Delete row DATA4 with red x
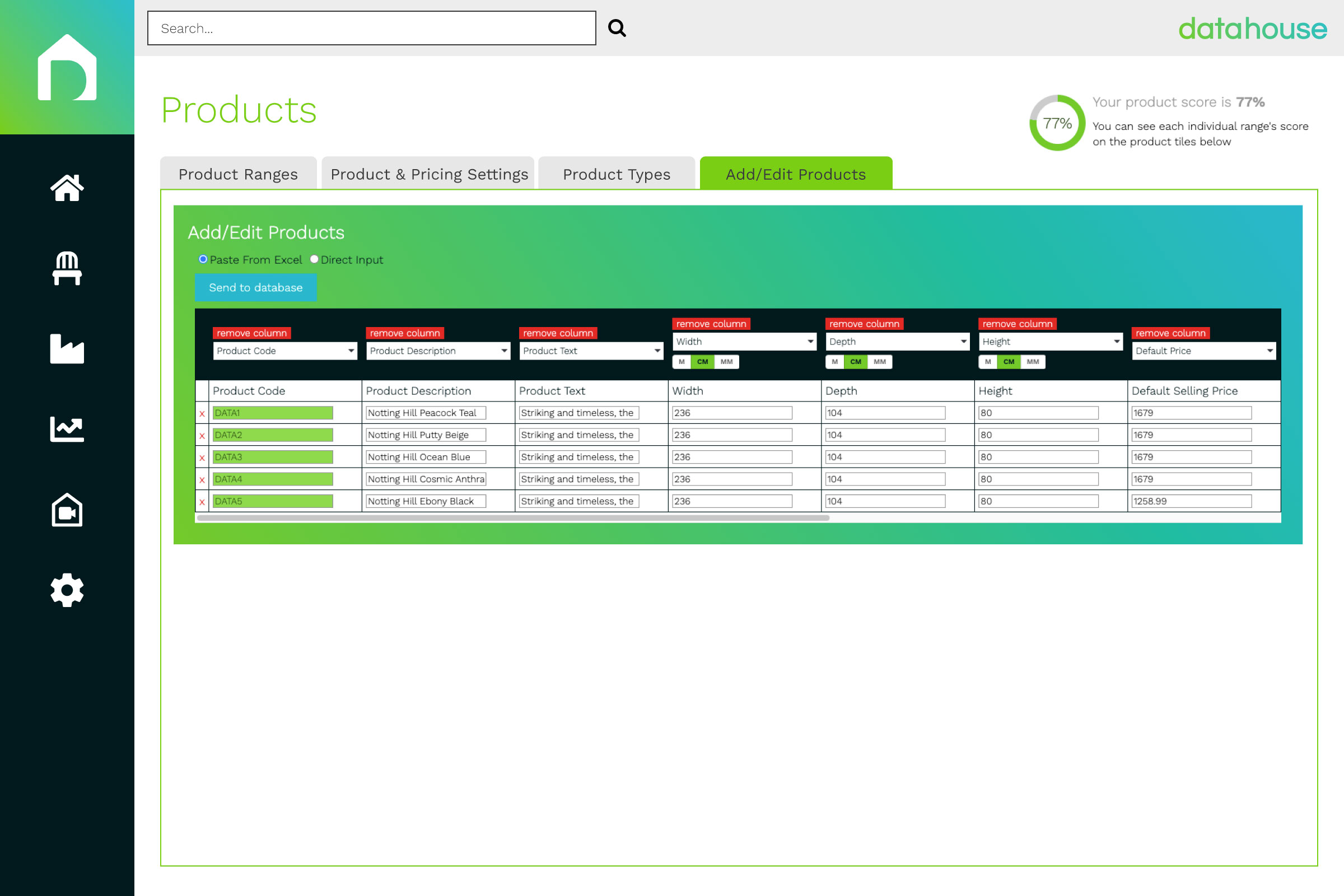The height and width of the screenshot is (896, 1344). click(x=202, y=480)
